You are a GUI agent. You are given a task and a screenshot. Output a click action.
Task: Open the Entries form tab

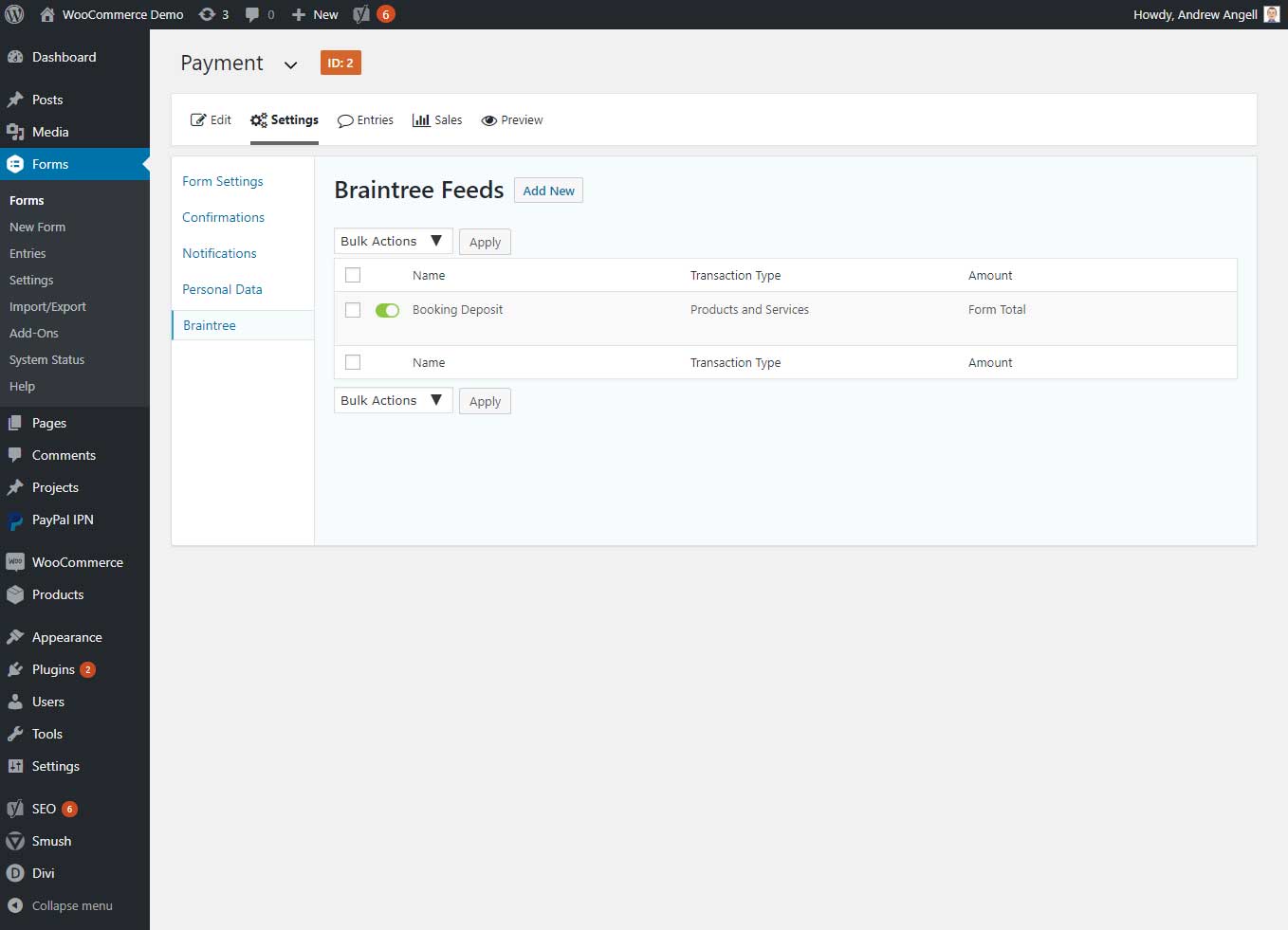point(365,120)
